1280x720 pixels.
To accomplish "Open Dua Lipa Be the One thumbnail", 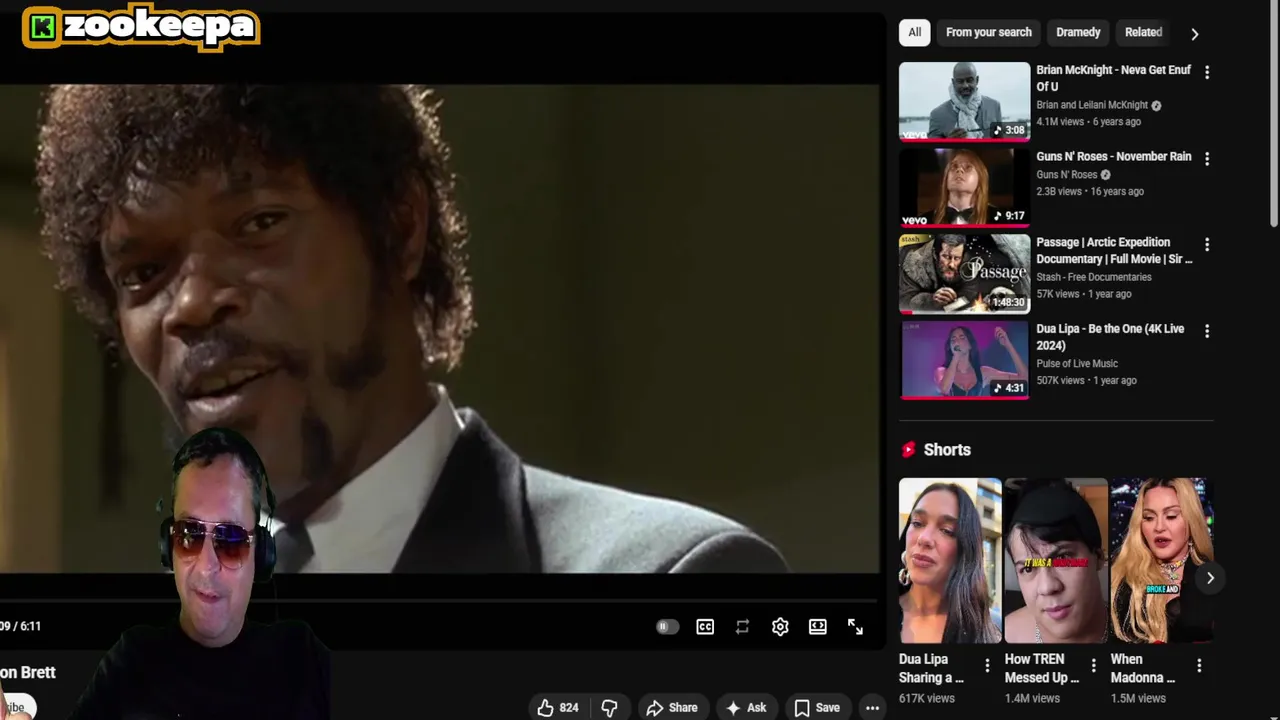I will 964,359.
